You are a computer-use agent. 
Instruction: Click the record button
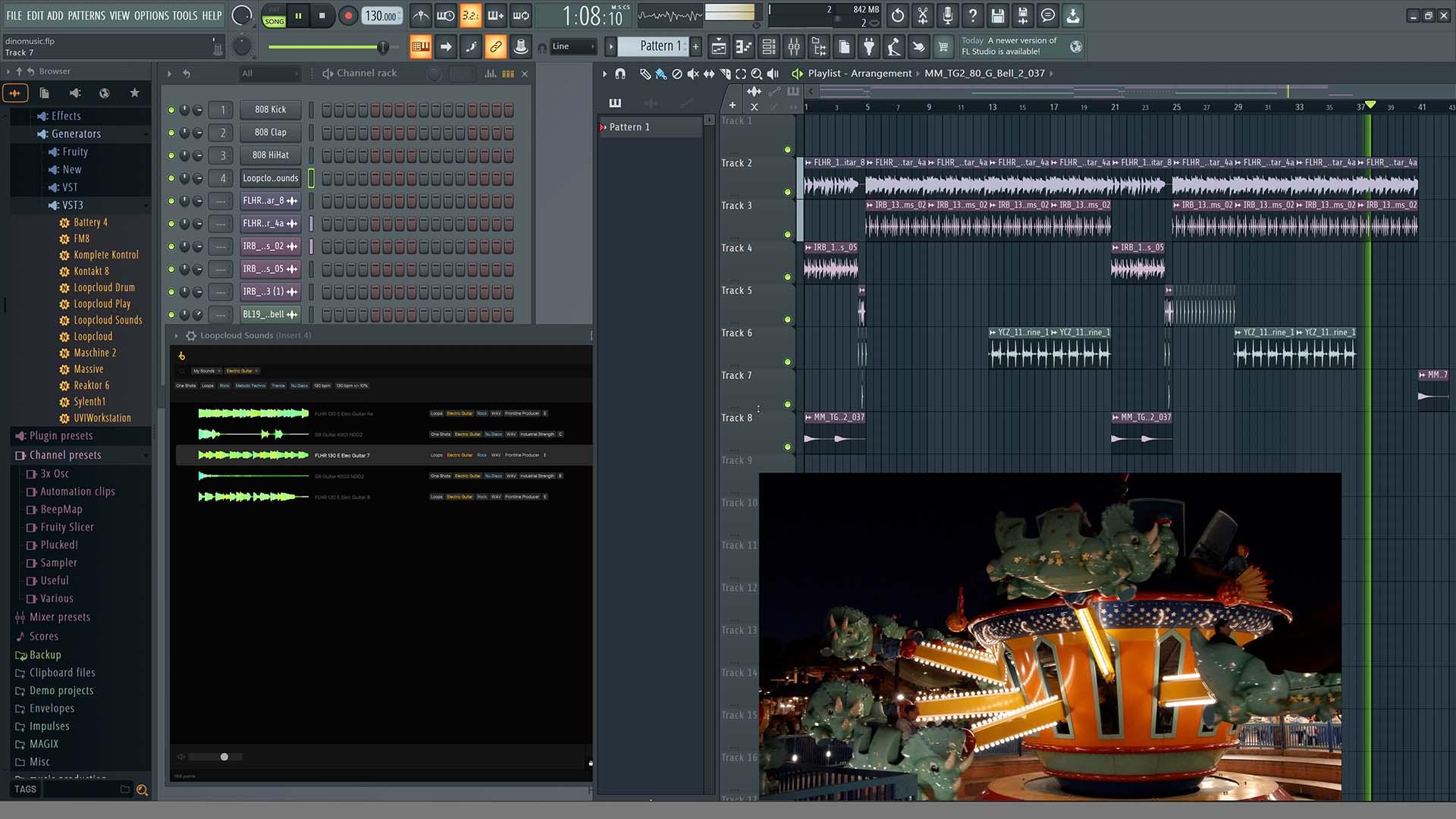point(348,15)
